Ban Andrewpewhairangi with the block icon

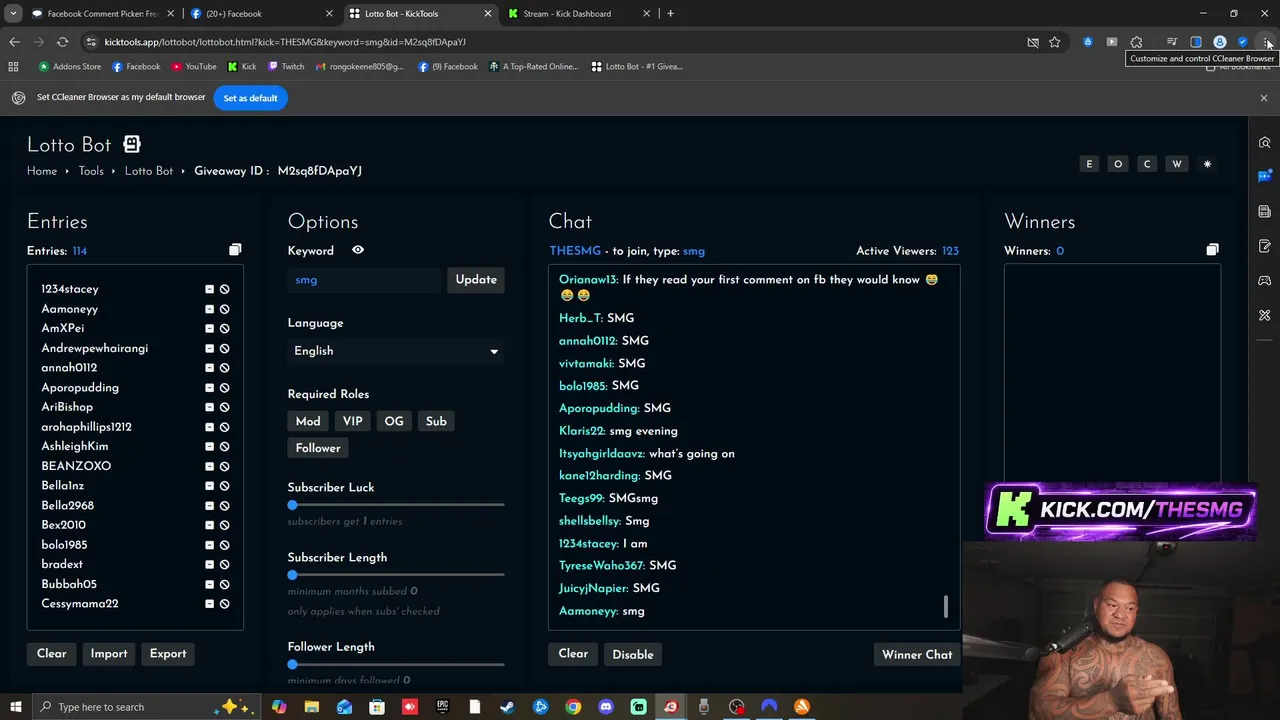225,348
